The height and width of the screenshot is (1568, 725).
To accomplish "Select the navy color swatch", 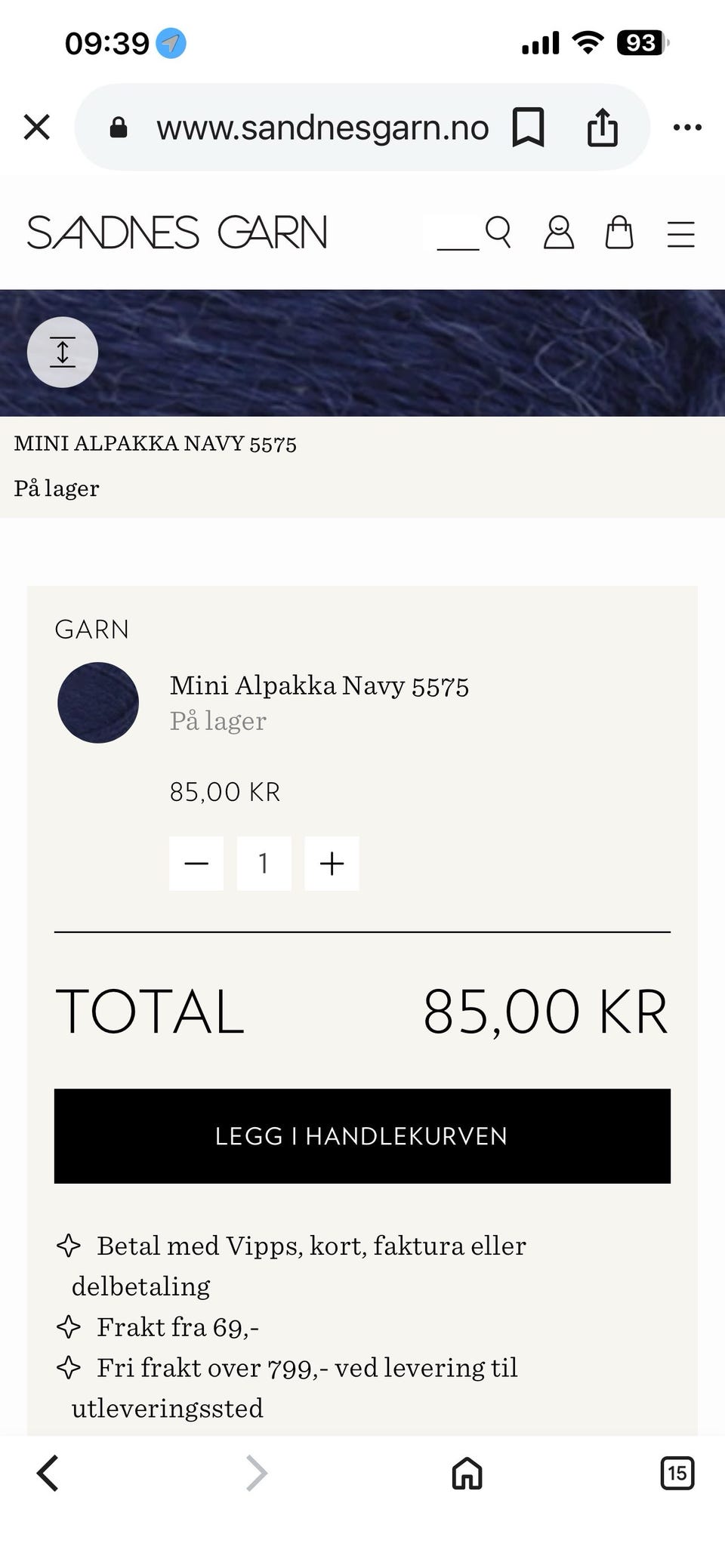I will [x=98, y=703].
